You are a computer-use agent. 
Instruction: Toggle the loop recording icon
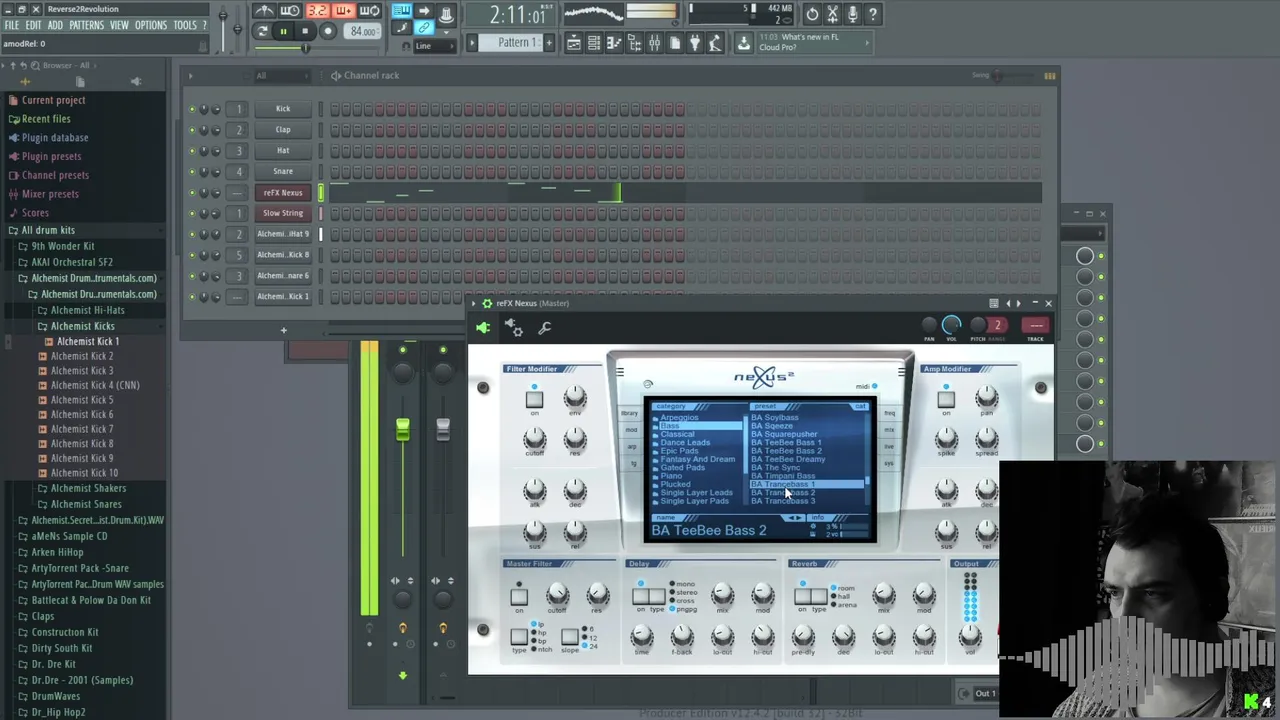pos(369,11)
